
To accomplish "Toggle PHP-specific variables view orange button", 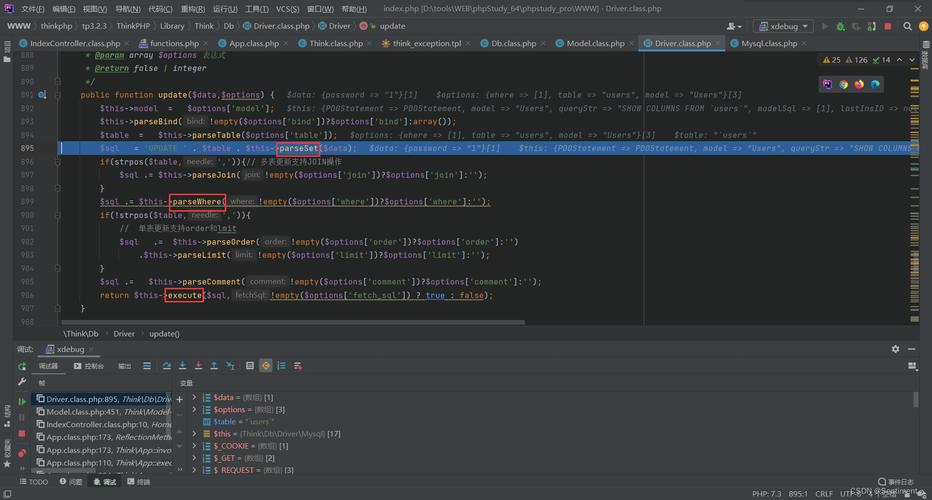I will pyautogui.click(x=266, y=366).
